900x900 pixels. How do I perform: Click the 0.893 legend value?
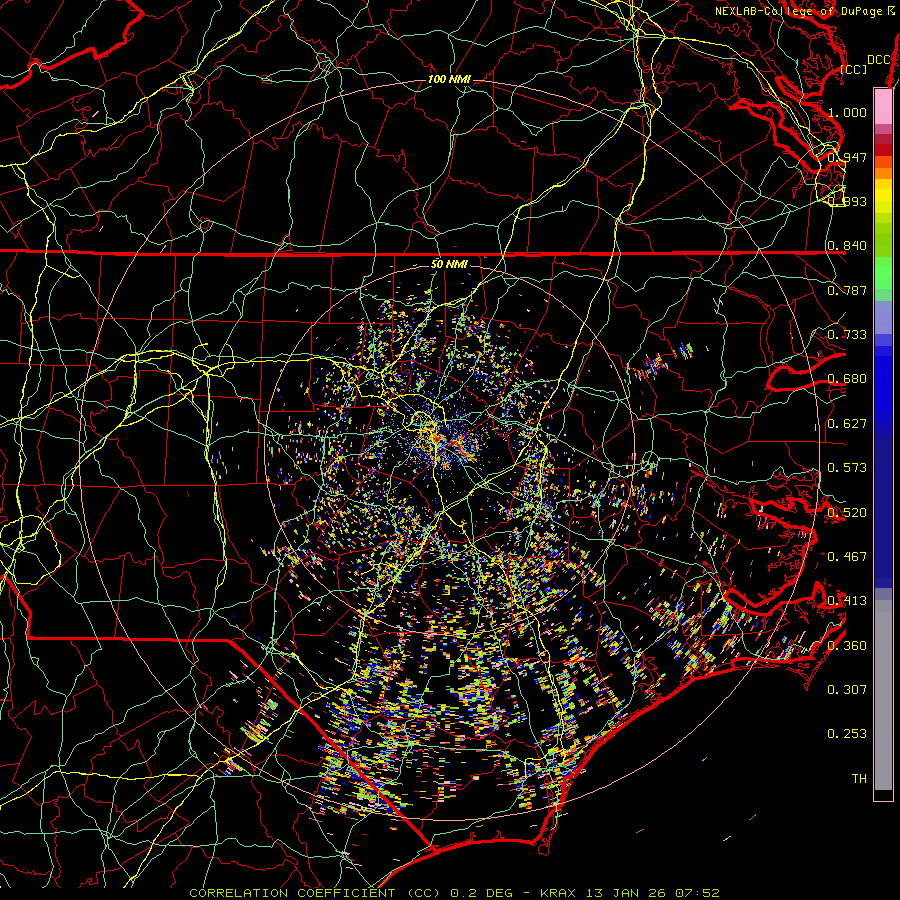[847, 201]
